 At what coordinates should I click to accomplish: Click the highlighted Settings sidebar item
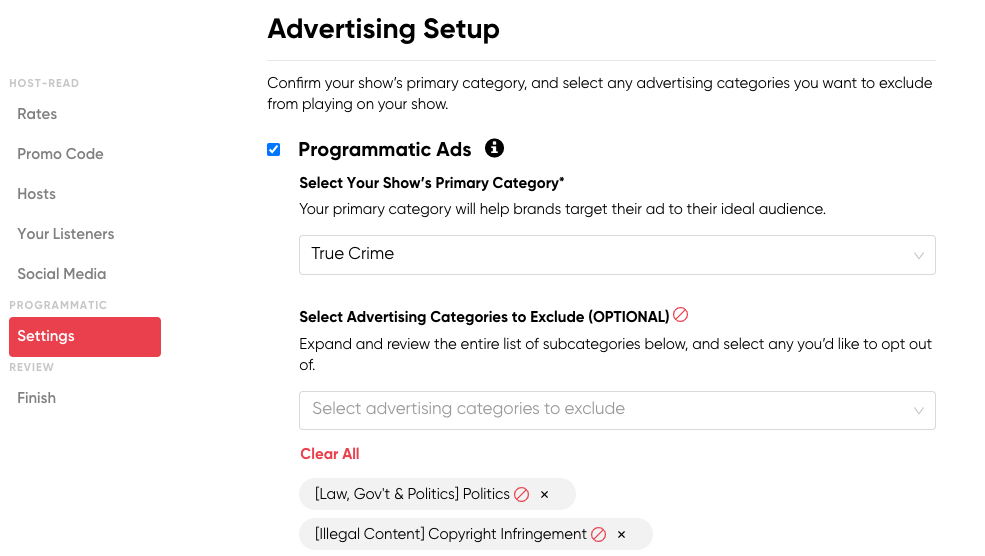point(85,337)
